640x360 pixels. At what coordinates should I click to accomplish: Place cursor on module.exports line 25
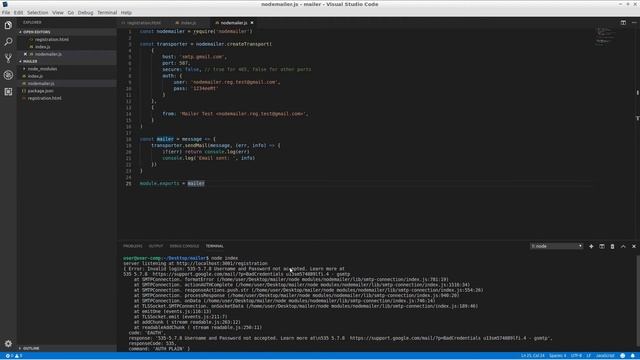172,184
